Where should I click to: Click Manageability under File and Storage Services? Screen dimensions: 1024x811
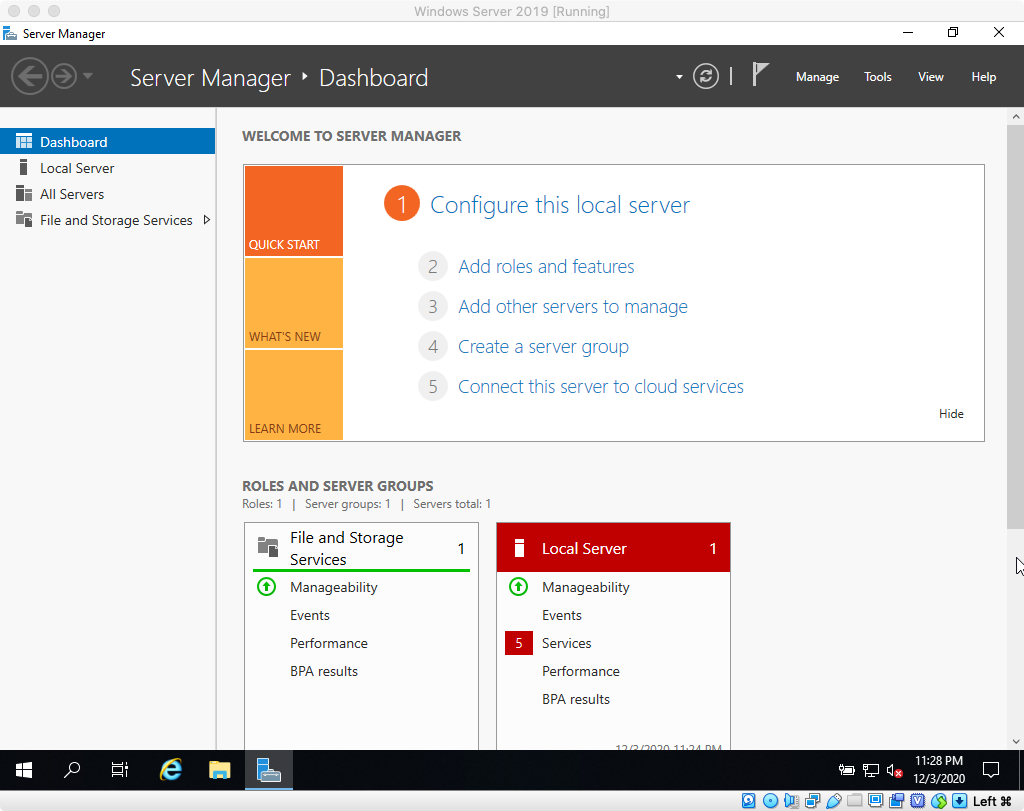coord(334,587)
